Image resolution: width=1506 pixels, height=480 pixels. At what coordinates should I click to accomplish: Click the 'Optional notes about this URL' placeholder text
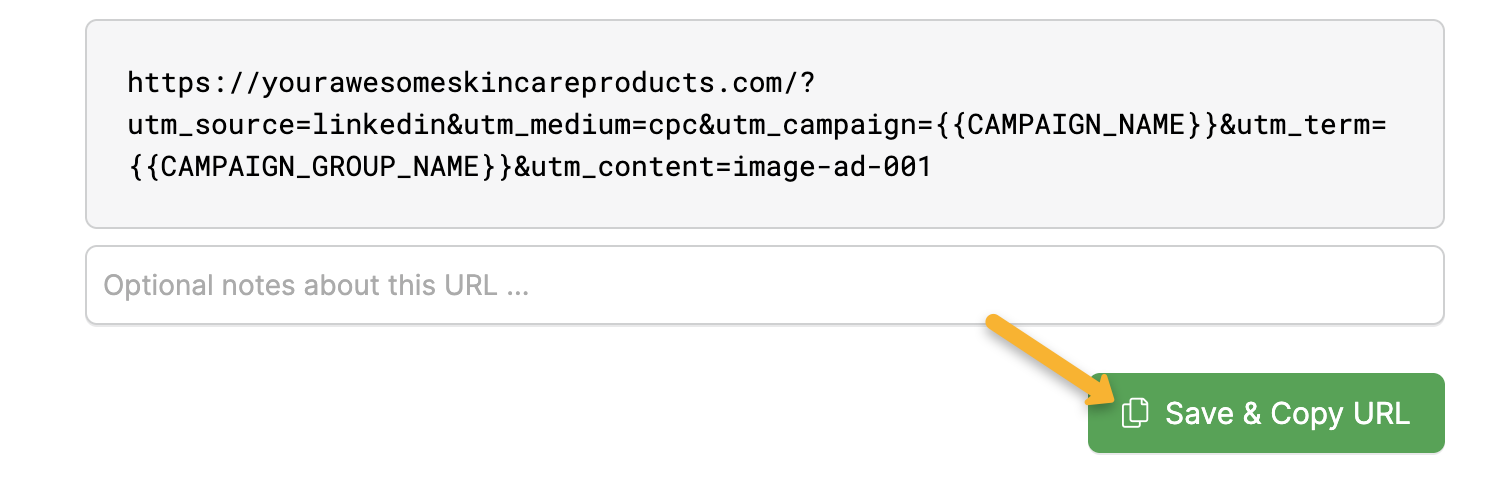click(316, 286)
